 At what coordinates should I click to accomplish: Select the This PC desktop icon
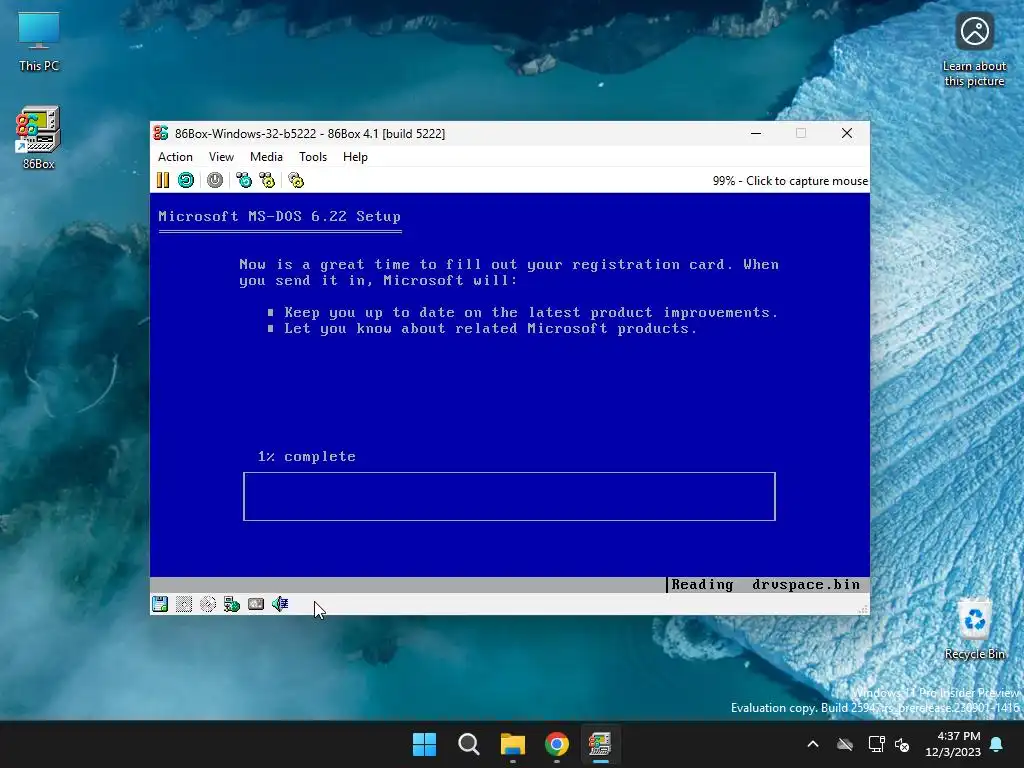[x=39, y=40]
